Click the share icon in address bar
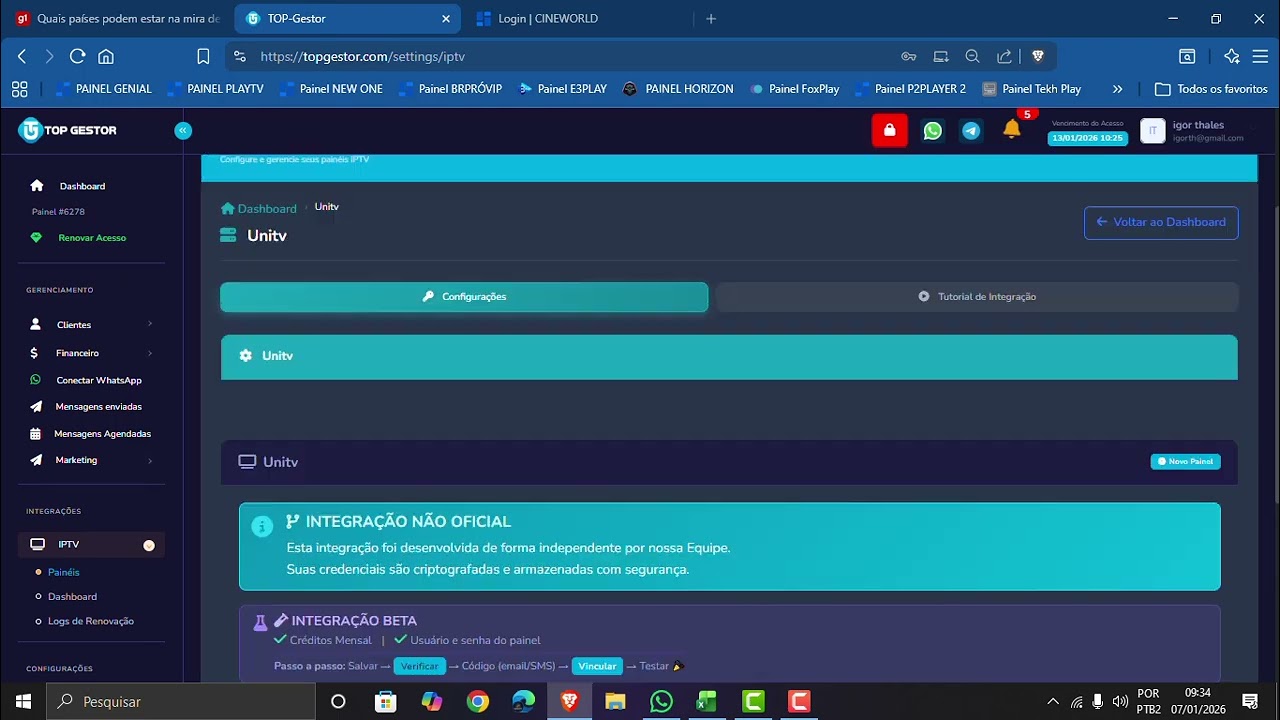The image size is (1280, 720). click(1004, 57)
